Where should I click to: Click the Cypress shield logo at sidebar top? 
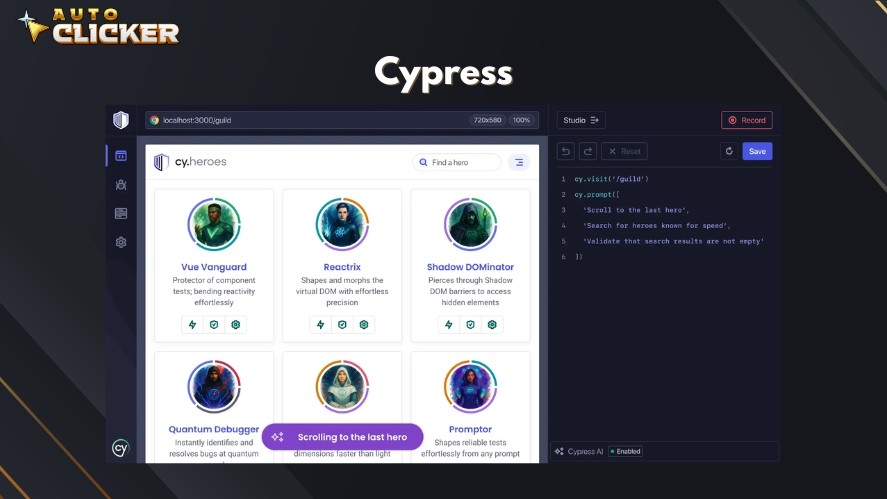(120, 120)
